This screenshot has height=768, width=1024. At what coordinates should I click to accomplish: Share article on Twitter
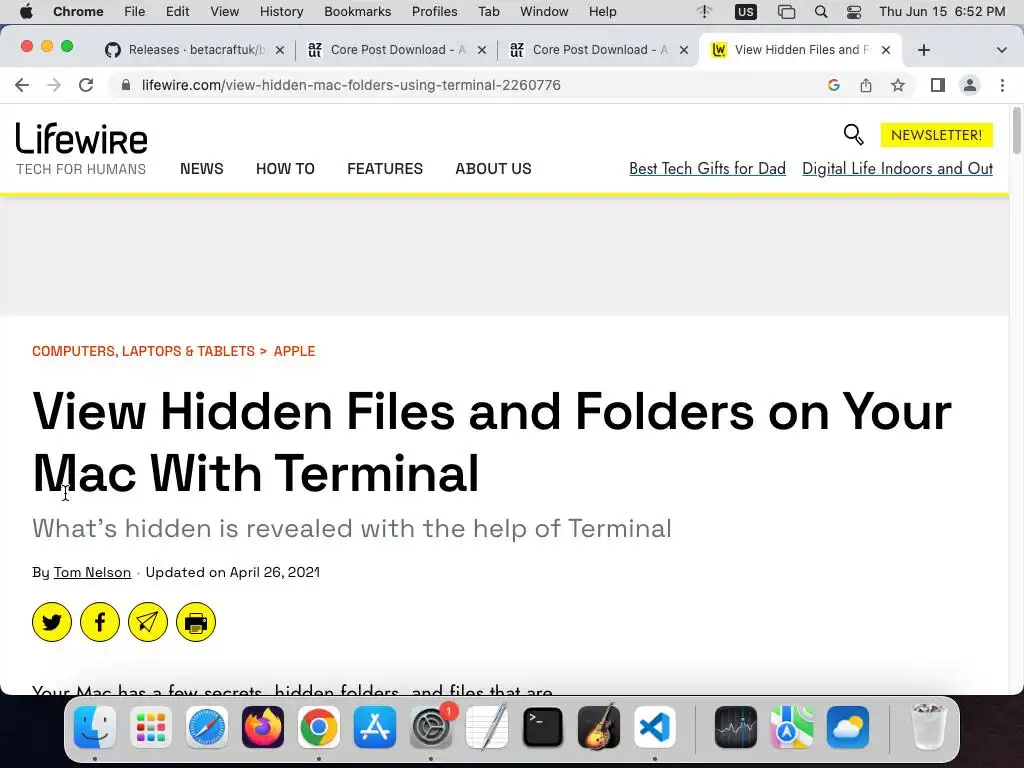click(x=52, y=622)
